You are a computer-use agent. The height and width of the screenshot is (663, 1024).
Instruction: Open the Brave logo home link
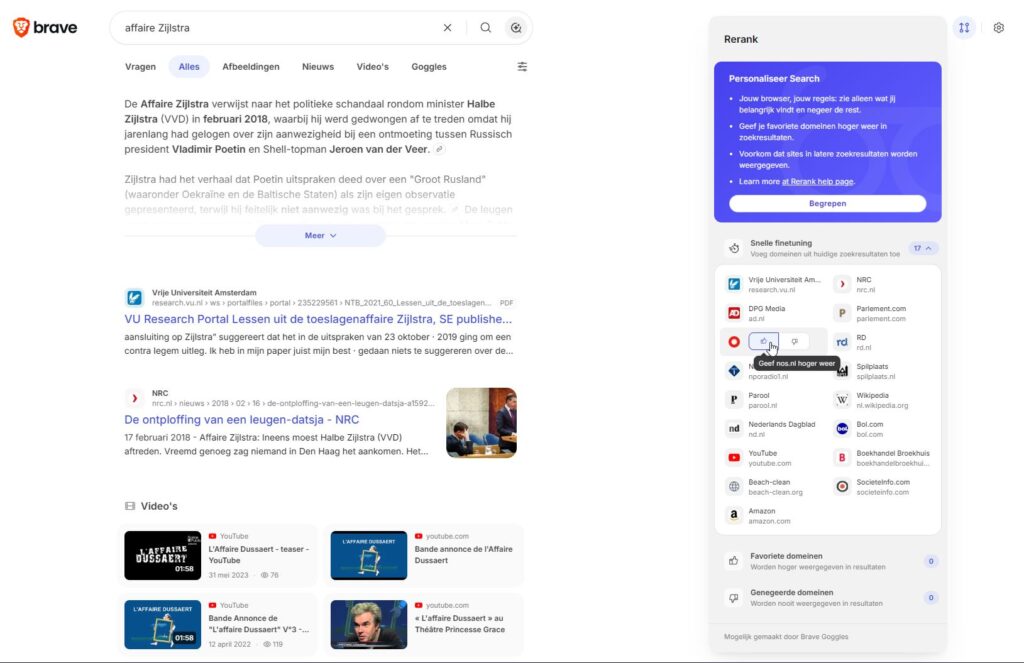45,27
